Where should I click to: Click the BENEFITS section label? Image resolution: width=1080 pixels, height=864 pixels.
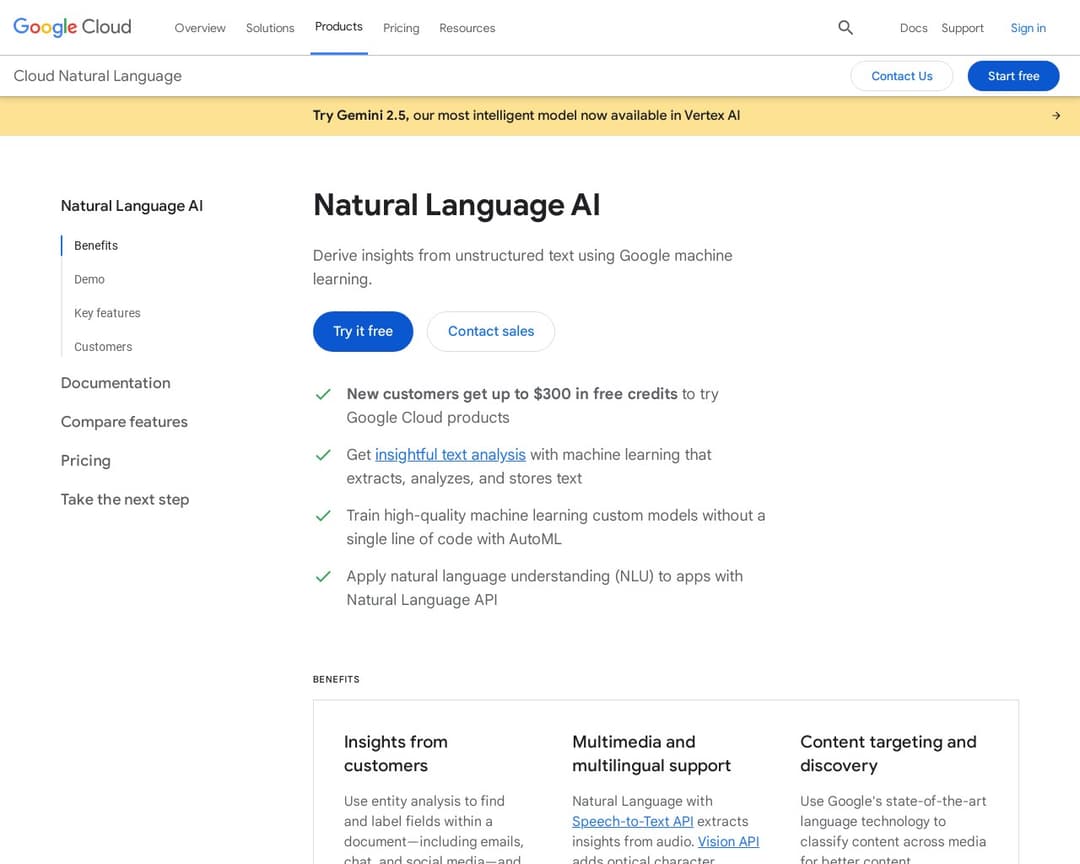point(336,679)
